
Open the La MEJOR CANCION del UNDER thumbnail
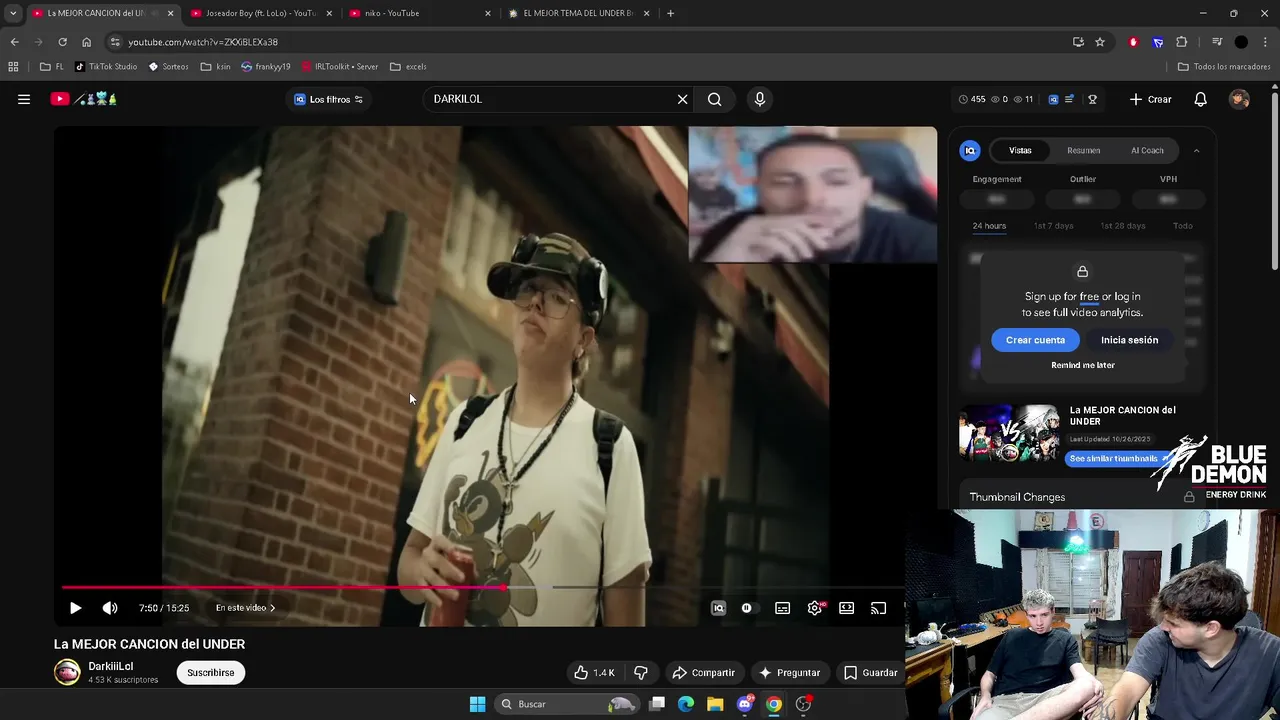[1009, 432]
